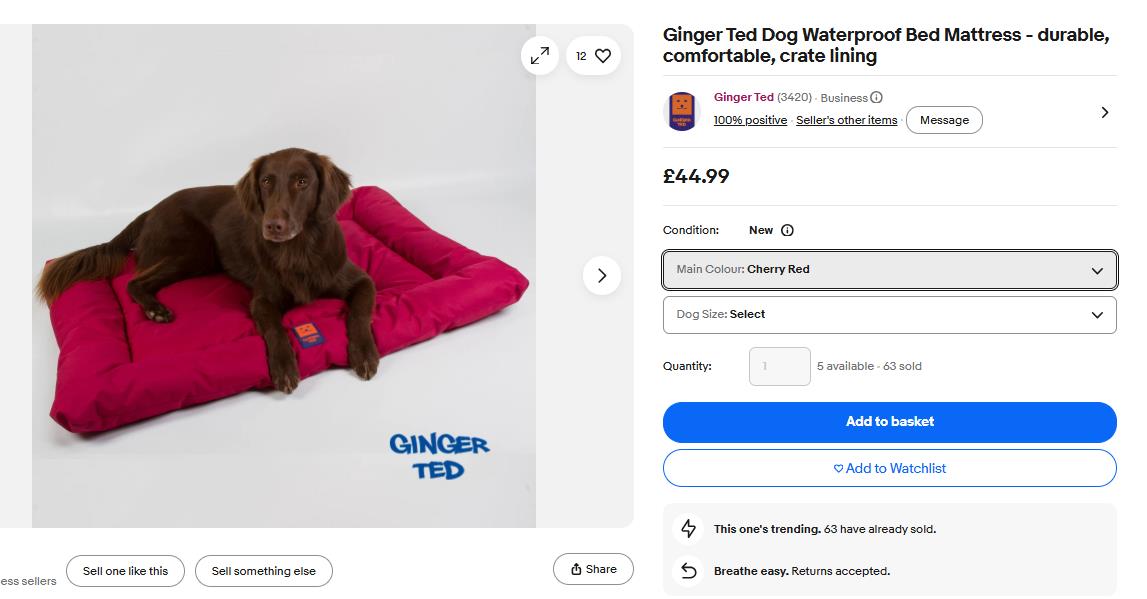Click Add to Watchlist button

(x=890, y=468)
